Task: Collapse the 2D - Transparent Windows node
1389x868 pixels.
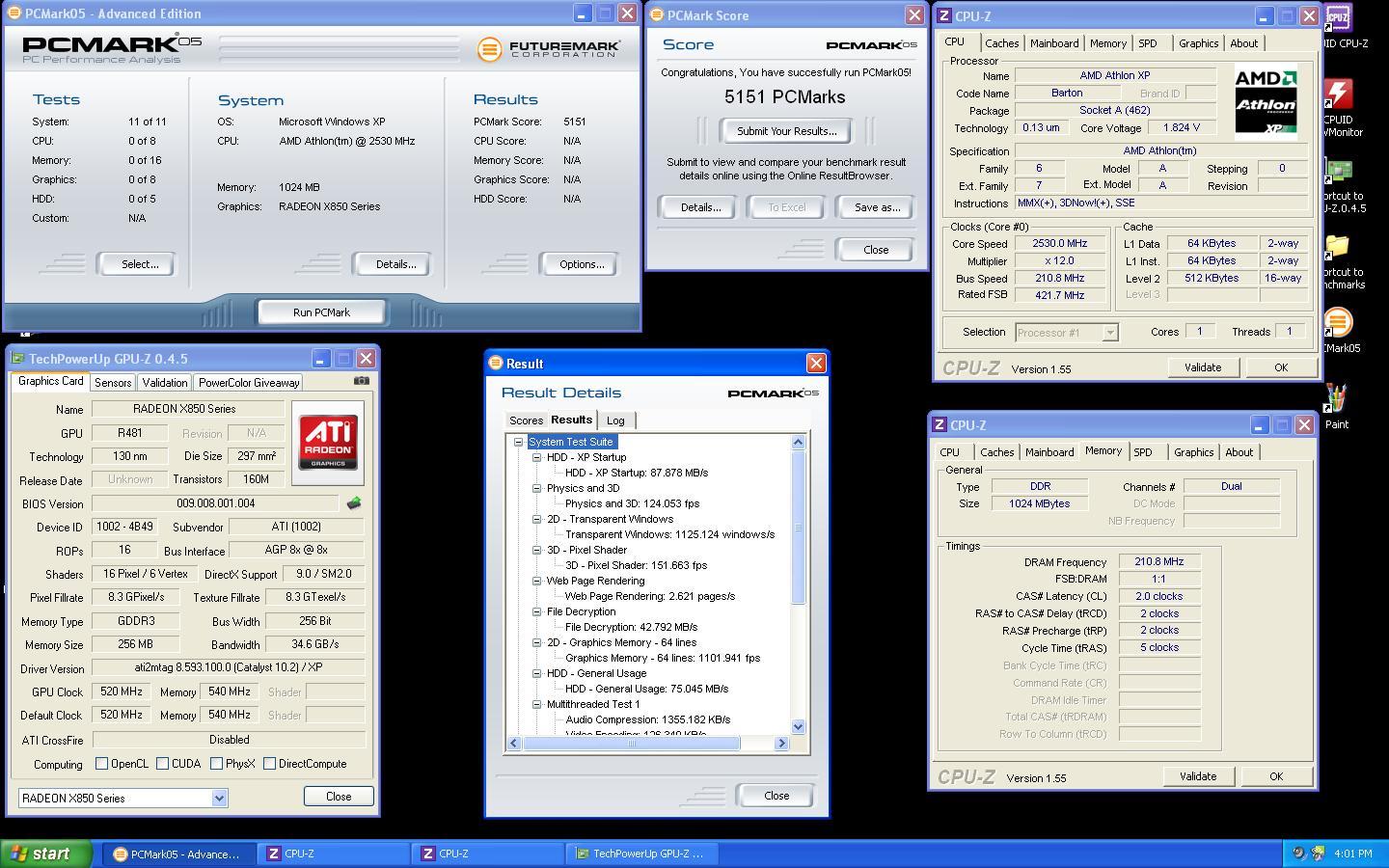Action: point(536,519)
